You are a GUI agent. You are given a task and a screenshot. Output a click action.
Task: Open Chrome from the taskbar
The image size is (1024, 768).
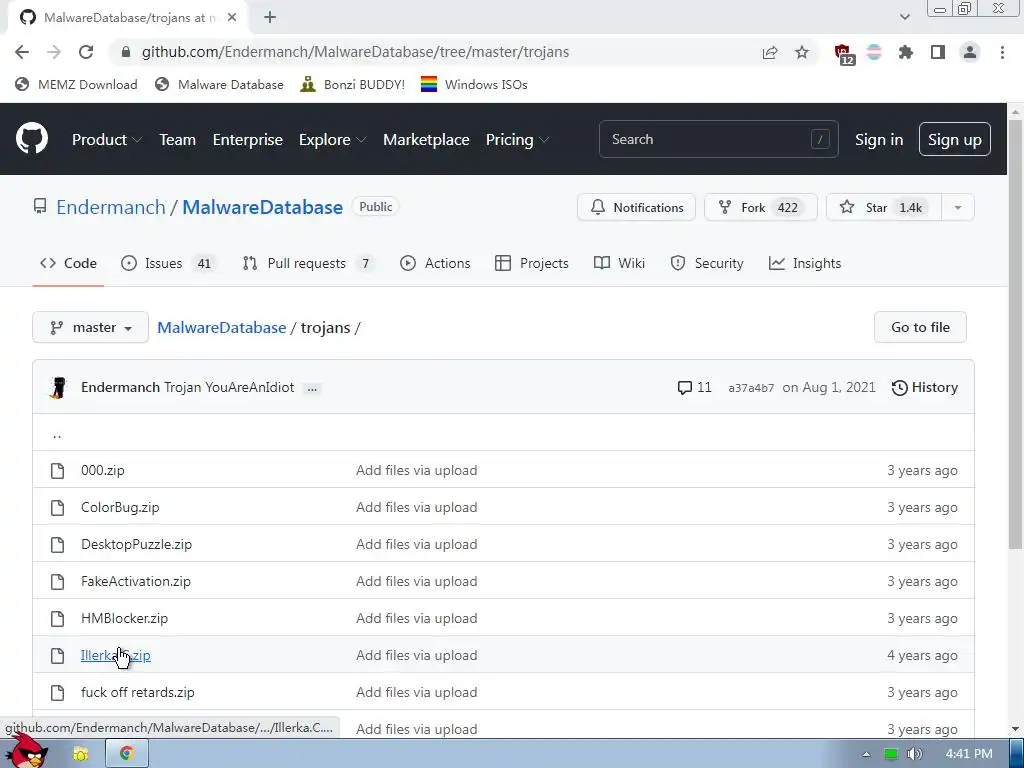127,754
